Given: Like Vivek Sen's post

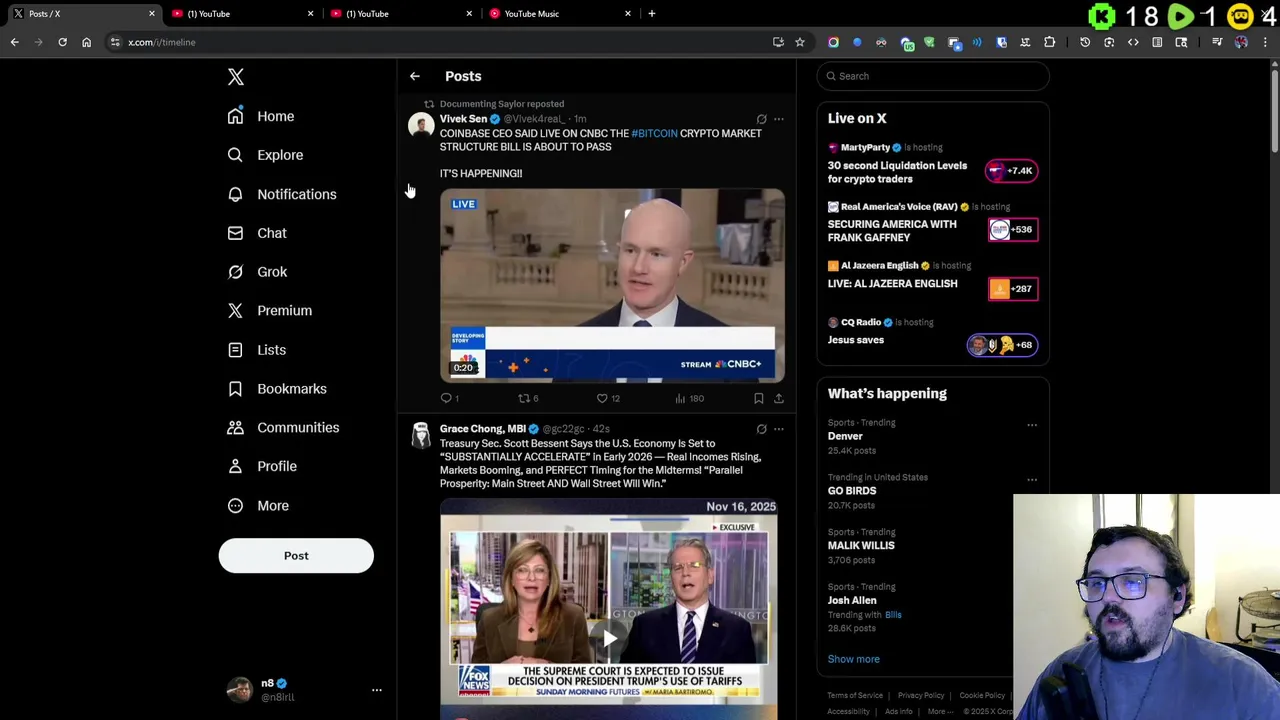Looking at the screenshot, I should (608, 398).
